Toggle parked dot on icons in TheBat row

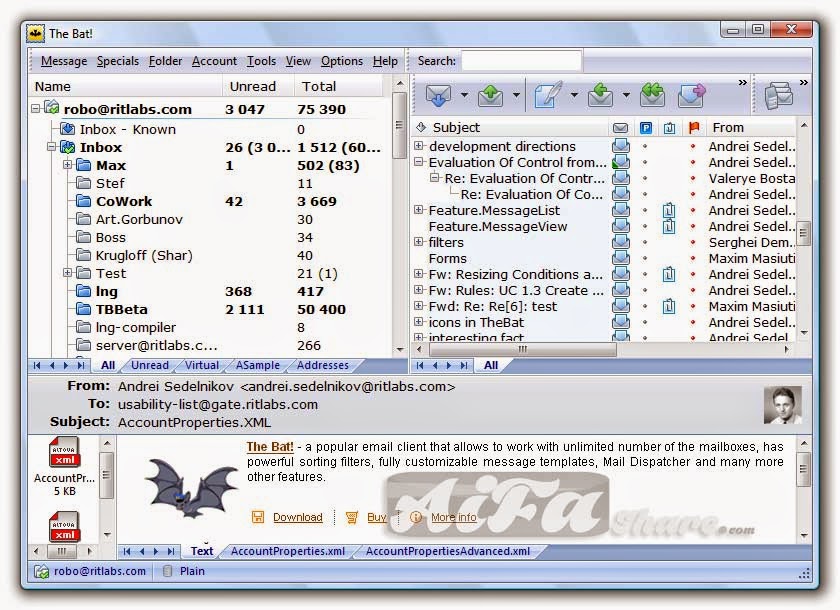[645, 322]
